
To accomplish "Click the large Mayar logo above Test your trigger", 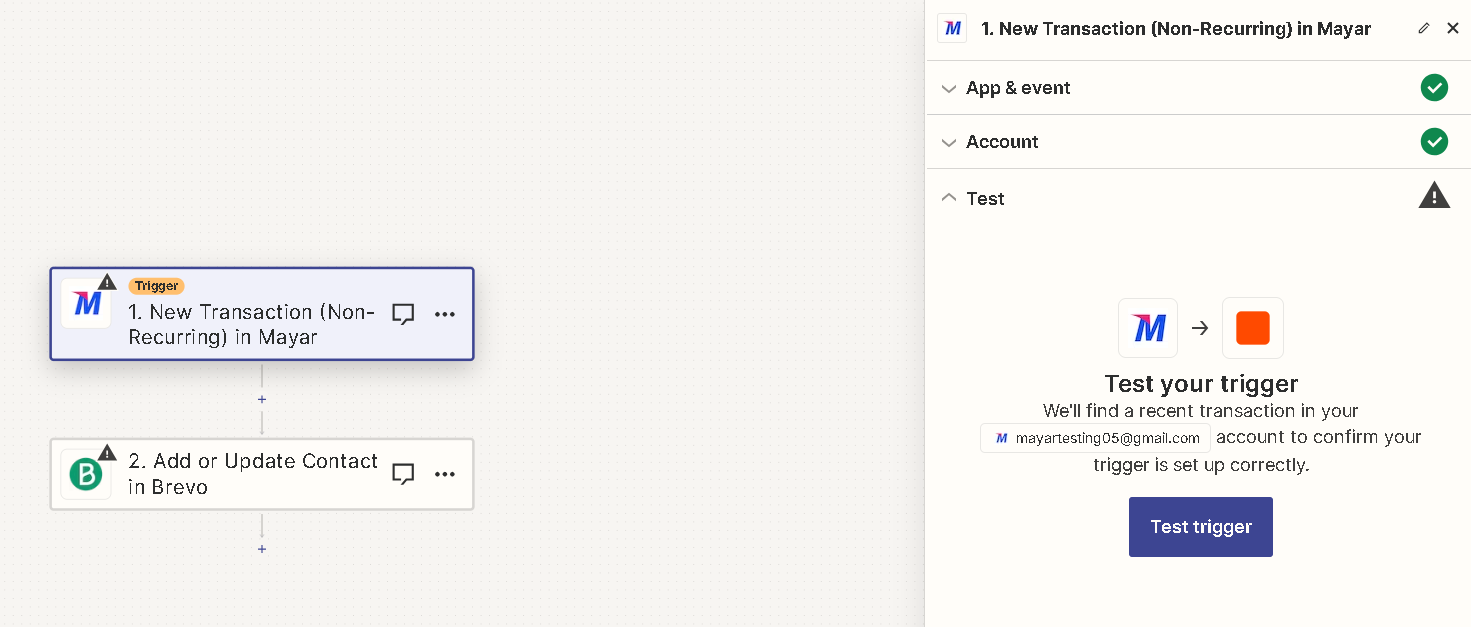I will pyautogui.click(x=1148, y=328).
